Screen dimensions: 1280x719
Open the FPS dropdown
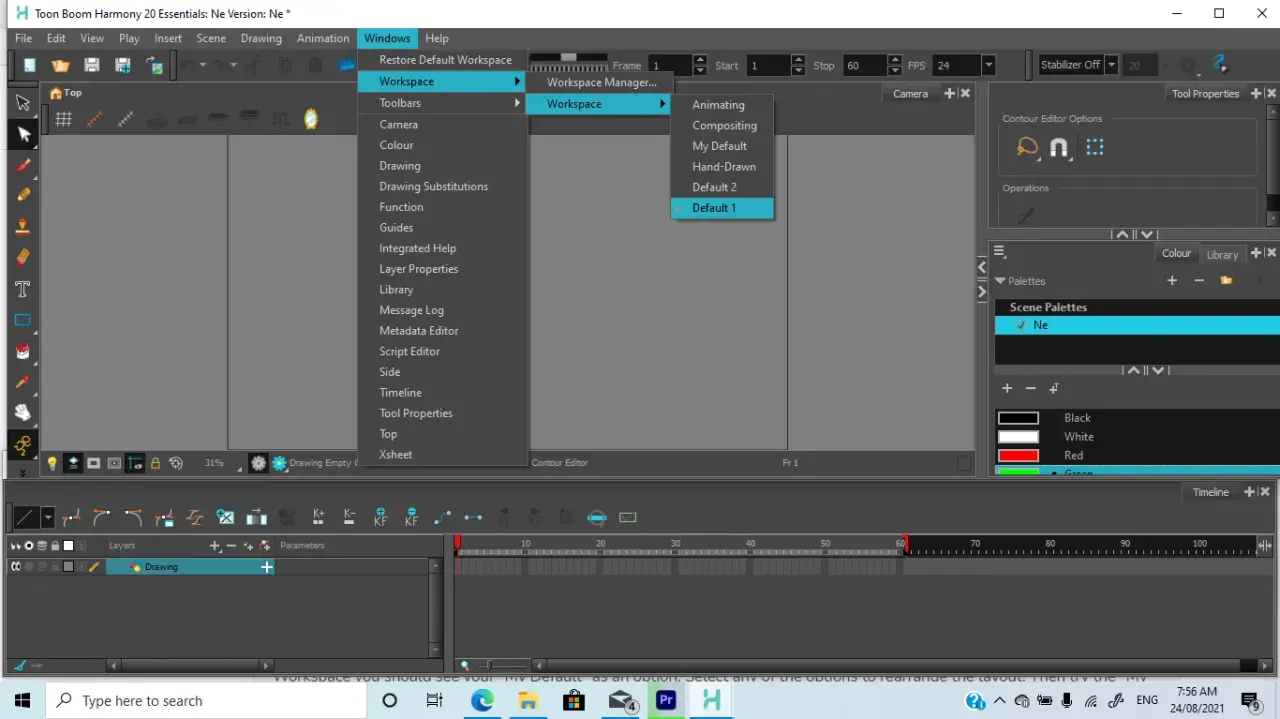click(x=988, y=65)
